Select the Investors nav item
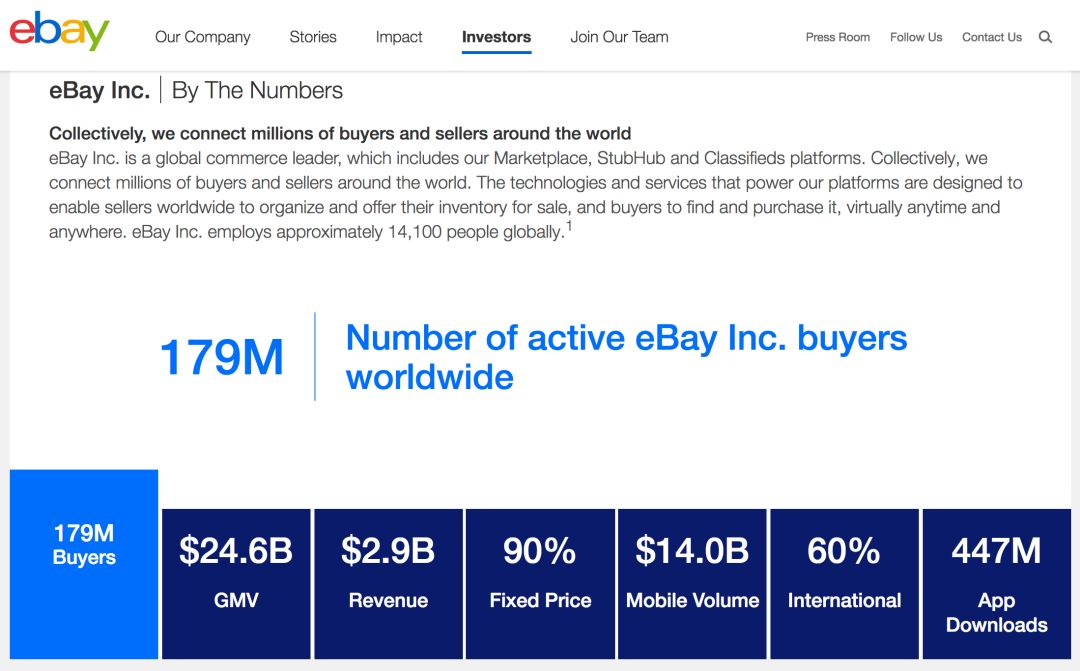The height and width of the screenshot is (671, 1080). click(x=497, y=37)
